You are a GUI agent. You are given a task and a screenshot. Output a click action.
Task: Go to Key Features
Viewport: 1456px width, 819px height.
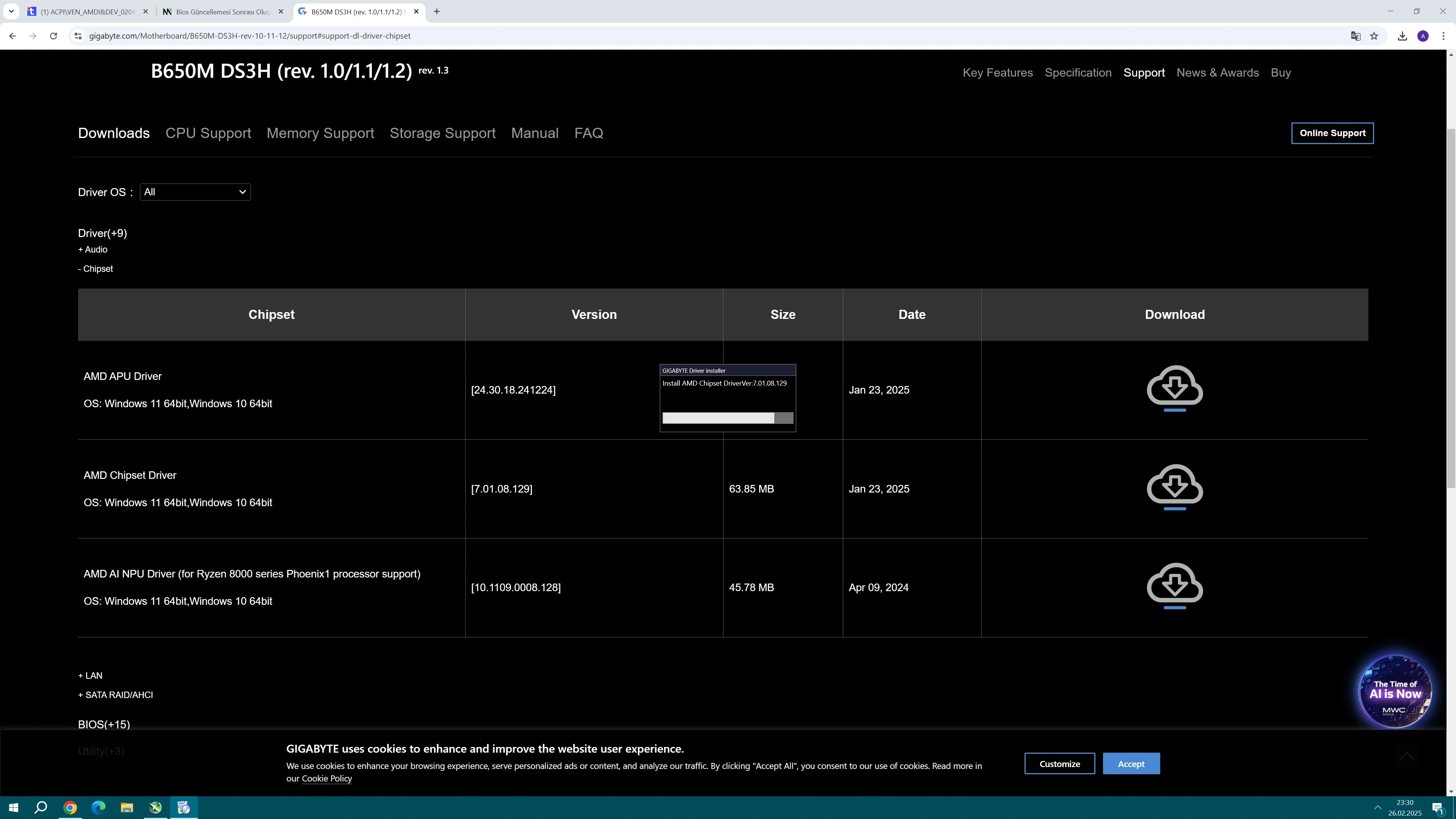[998, 73]
